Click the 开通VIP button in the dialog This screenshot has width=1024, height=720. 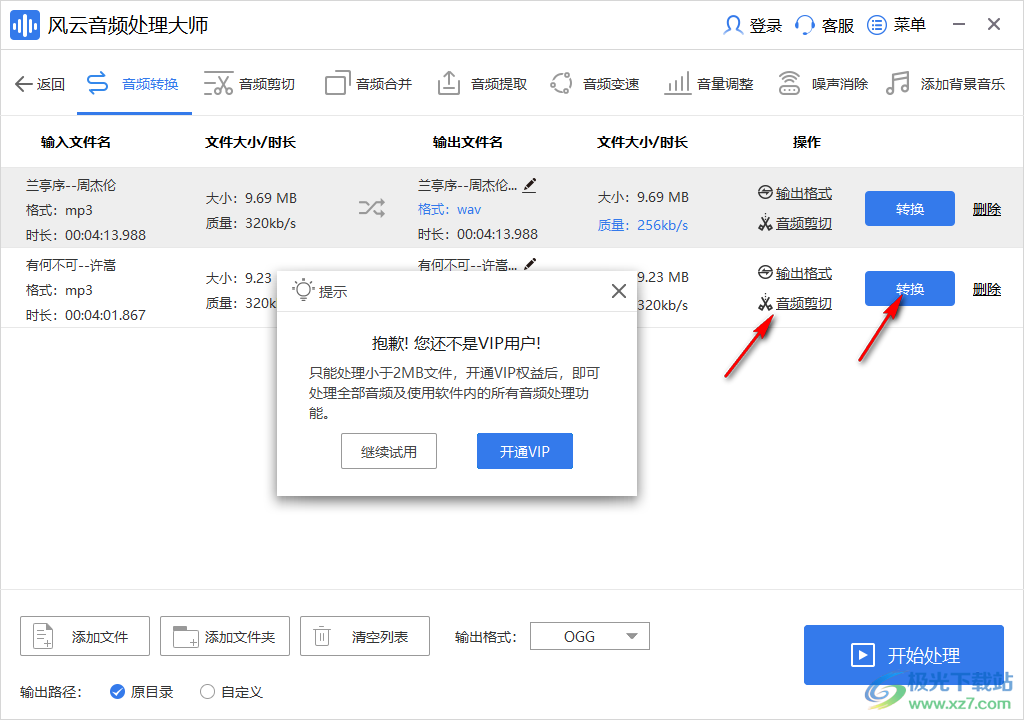(524, 450)
